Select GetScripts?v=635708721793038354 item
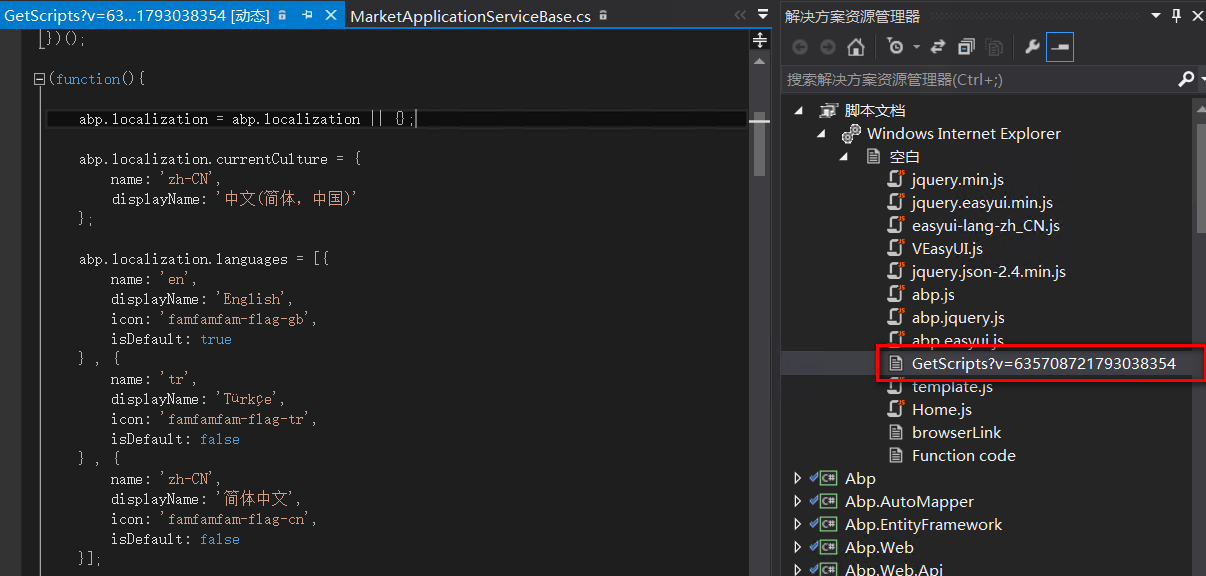Screen dimensions: 1206x576 point(1044,363)
